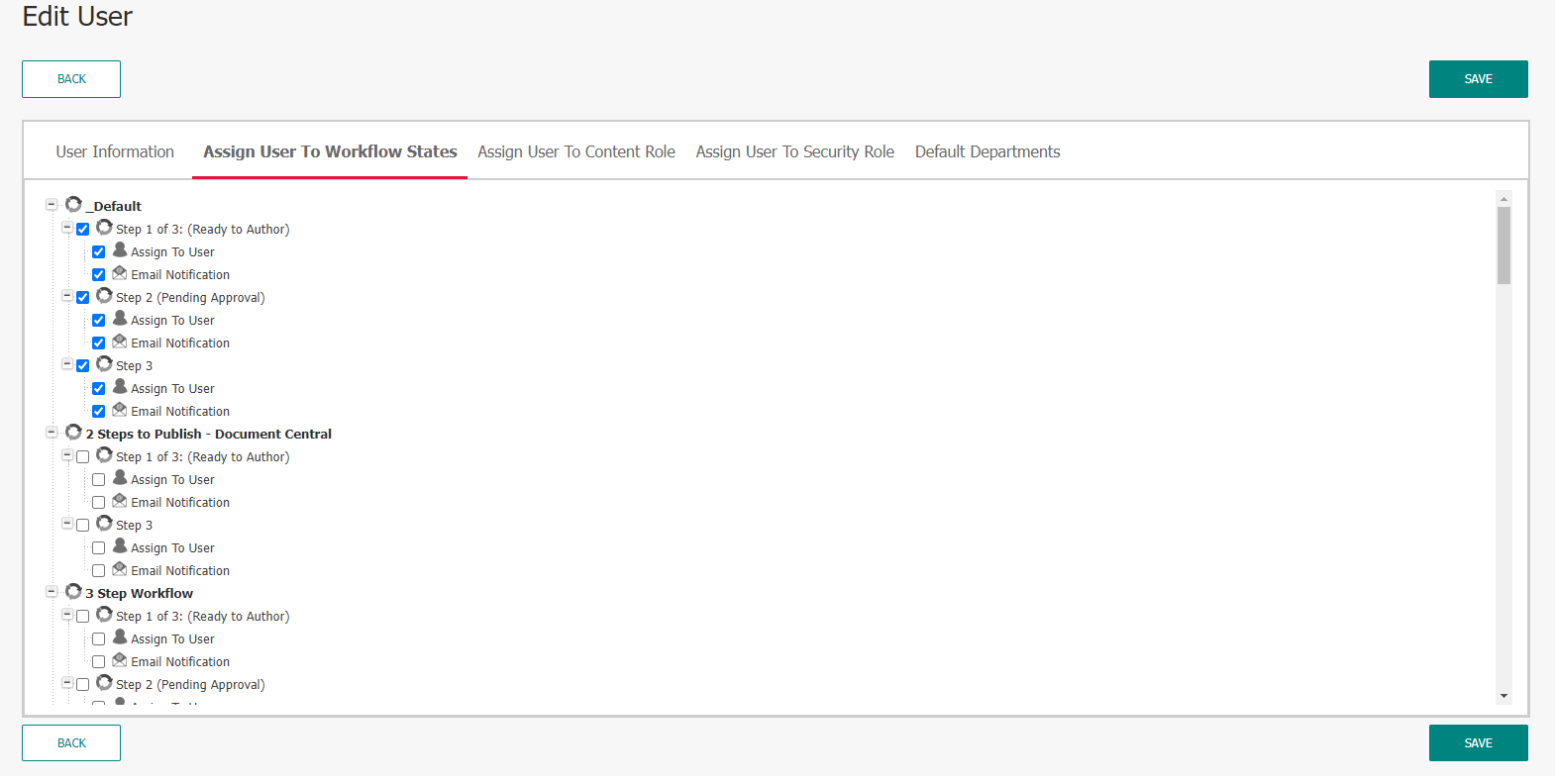This screenshot has height=784, width=1555.
Task: Collapse 2 Steps to Publish Step 3 node
Action: pyautogui.click(x=67, y=524)
